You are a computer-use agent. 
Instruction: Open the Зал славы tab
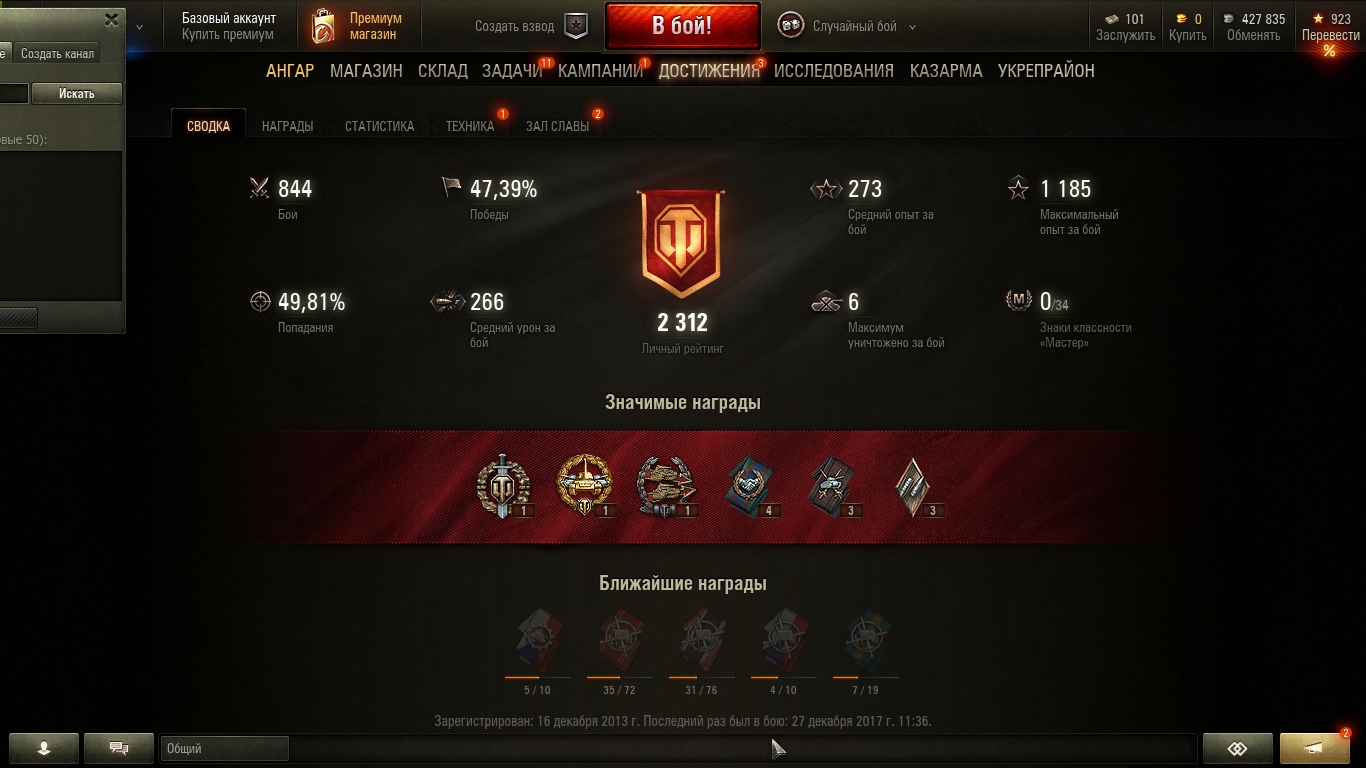click(x=557, y=126)
